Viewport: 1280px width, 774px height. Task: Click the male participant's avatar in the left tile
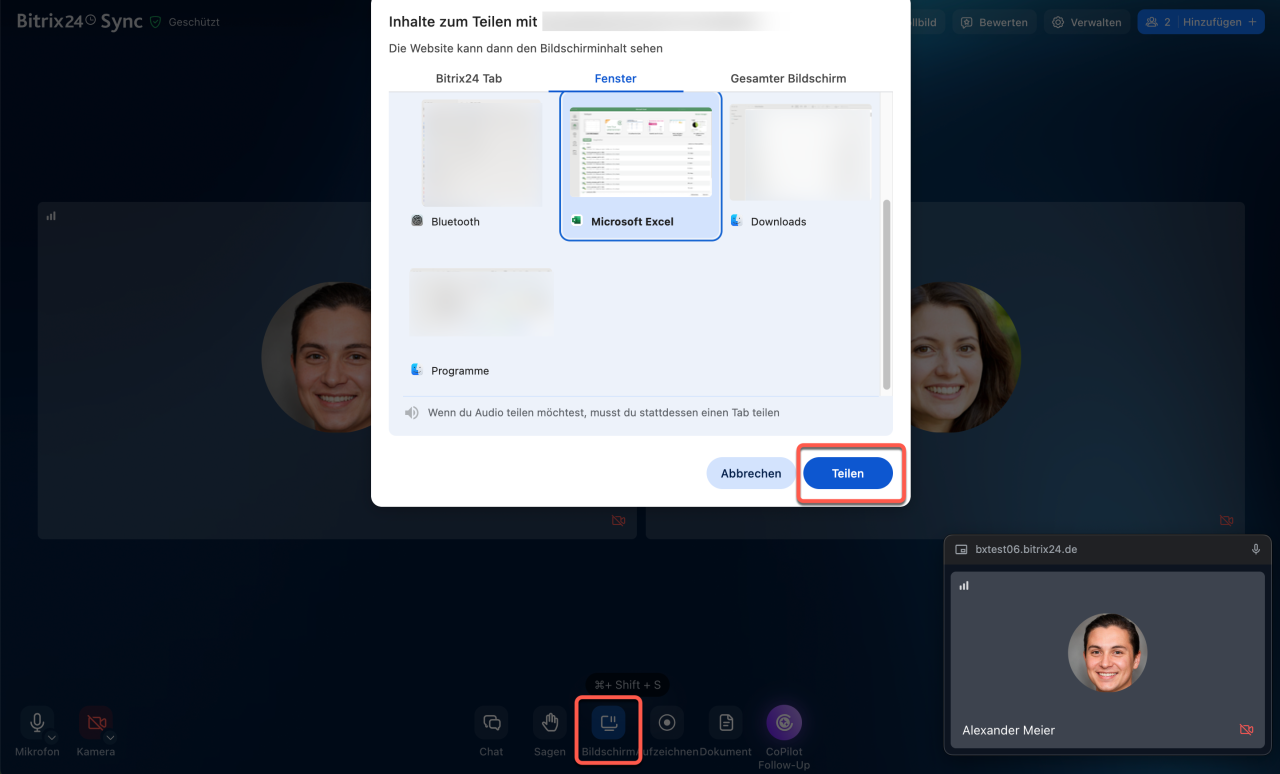pos(317,357)
